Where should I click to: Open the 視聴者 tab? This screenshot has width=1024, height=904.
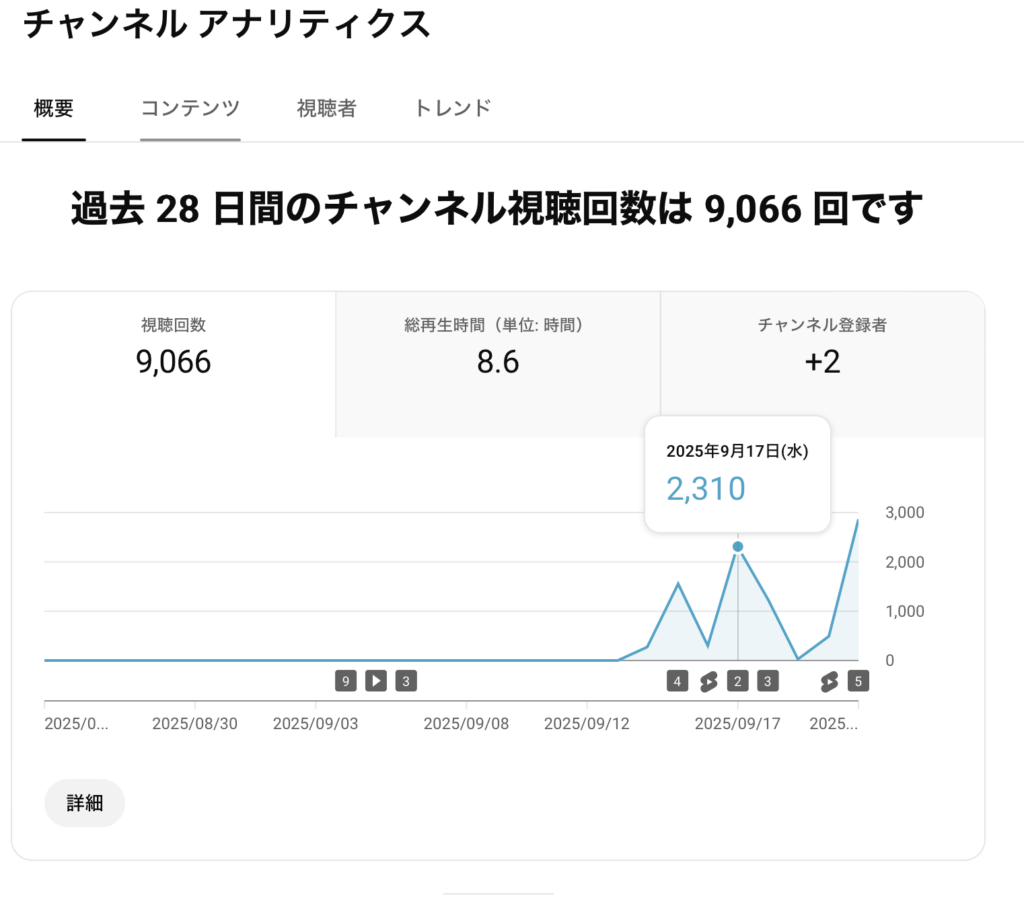point(326,108)
